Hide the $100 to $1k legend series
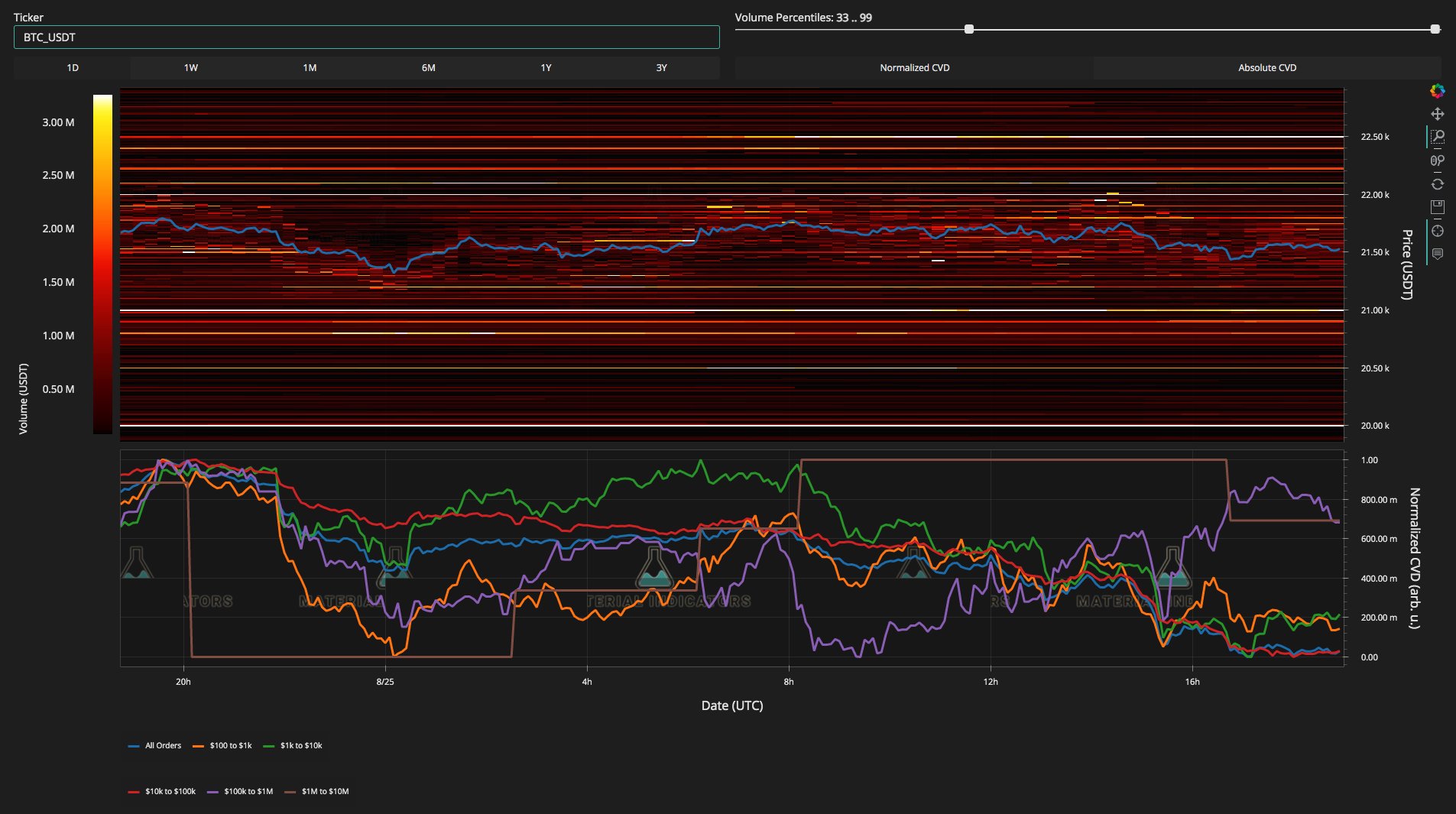This screenshot has height=814, width=1456. tap(230, 745)
